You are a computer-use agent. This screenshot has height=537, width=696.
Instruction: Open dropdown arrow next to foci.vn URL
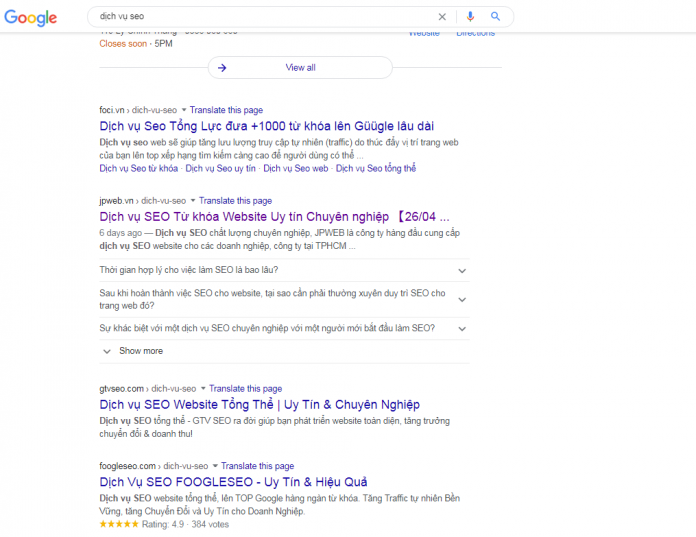click(x=184, y=110)
